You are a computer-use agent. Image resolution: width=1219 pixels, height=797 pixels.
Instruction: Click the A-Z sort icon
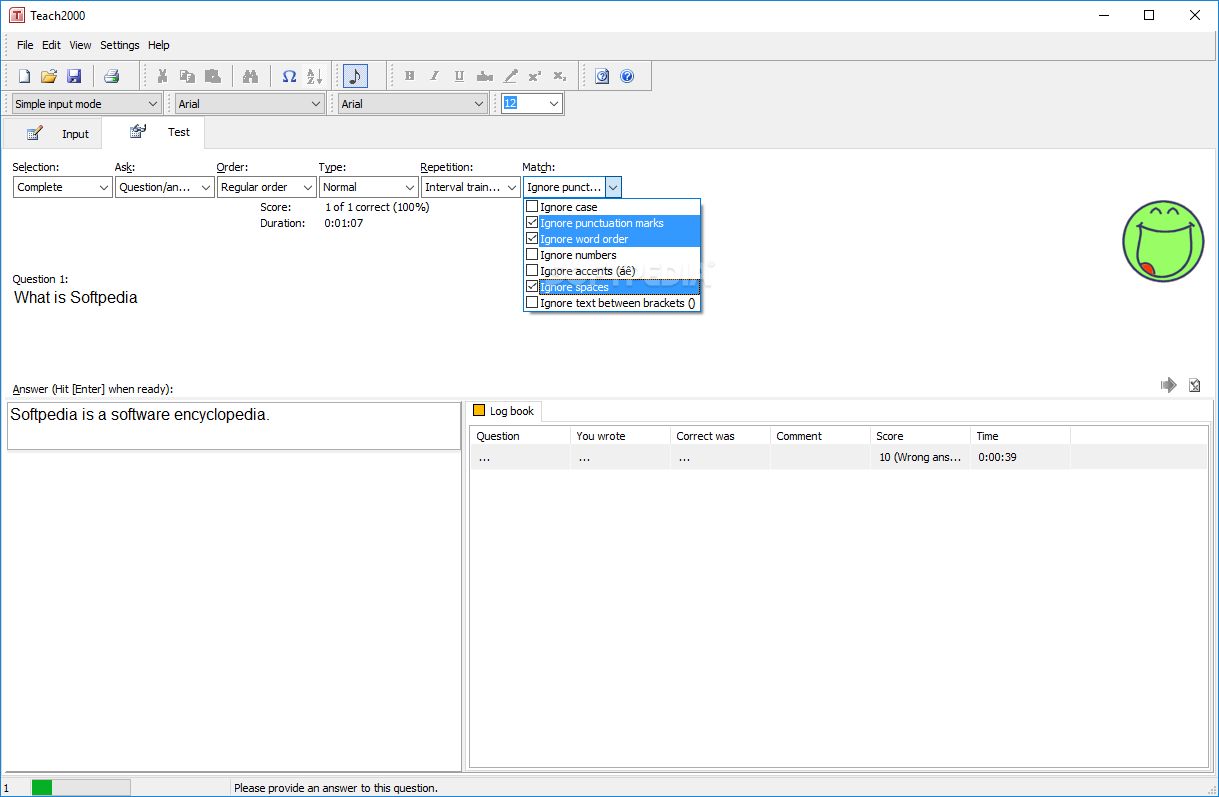click(314, 76)
